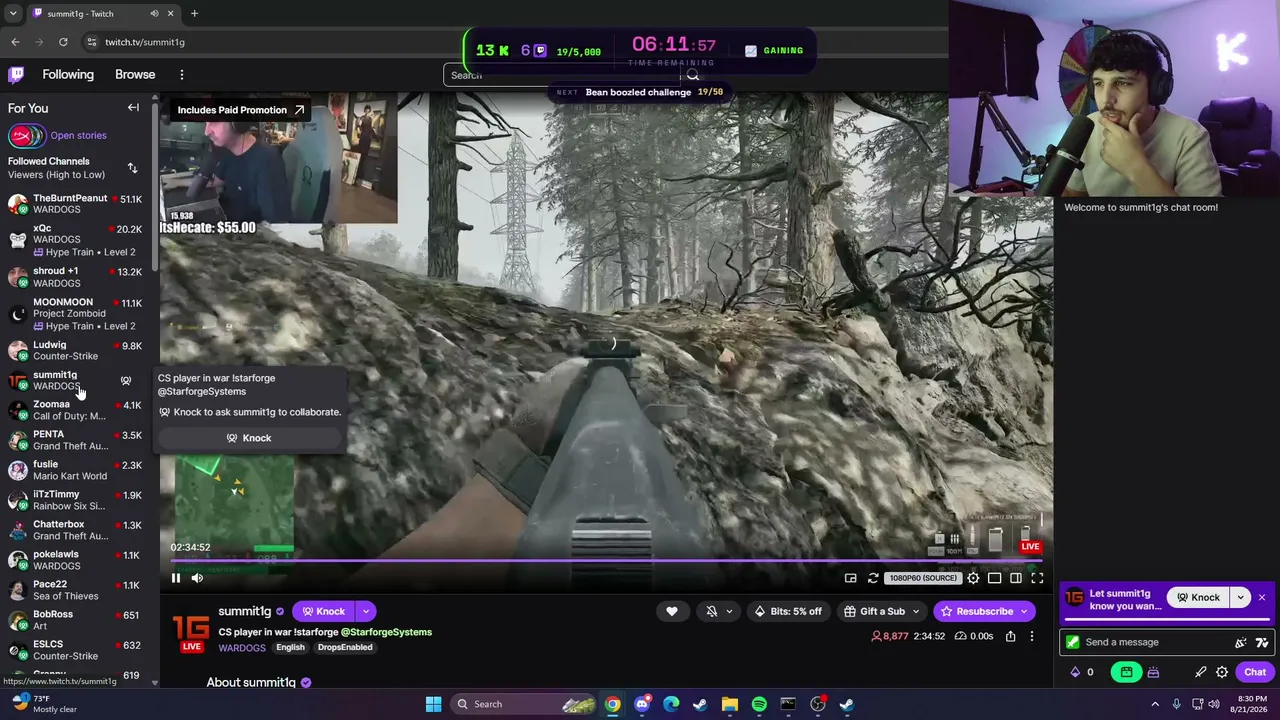The height and width of the screenshot is (720, 1280).
Task: Send chat using the Chat button
Action: (x=1255, y=672)
